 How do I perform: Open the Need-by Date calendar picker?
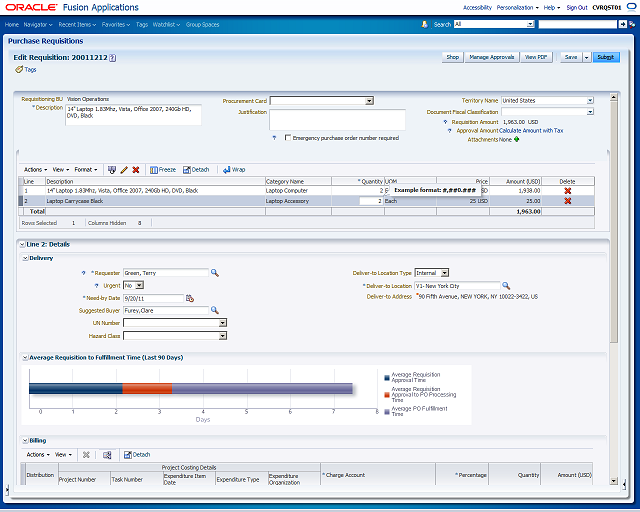coord(190,298)
